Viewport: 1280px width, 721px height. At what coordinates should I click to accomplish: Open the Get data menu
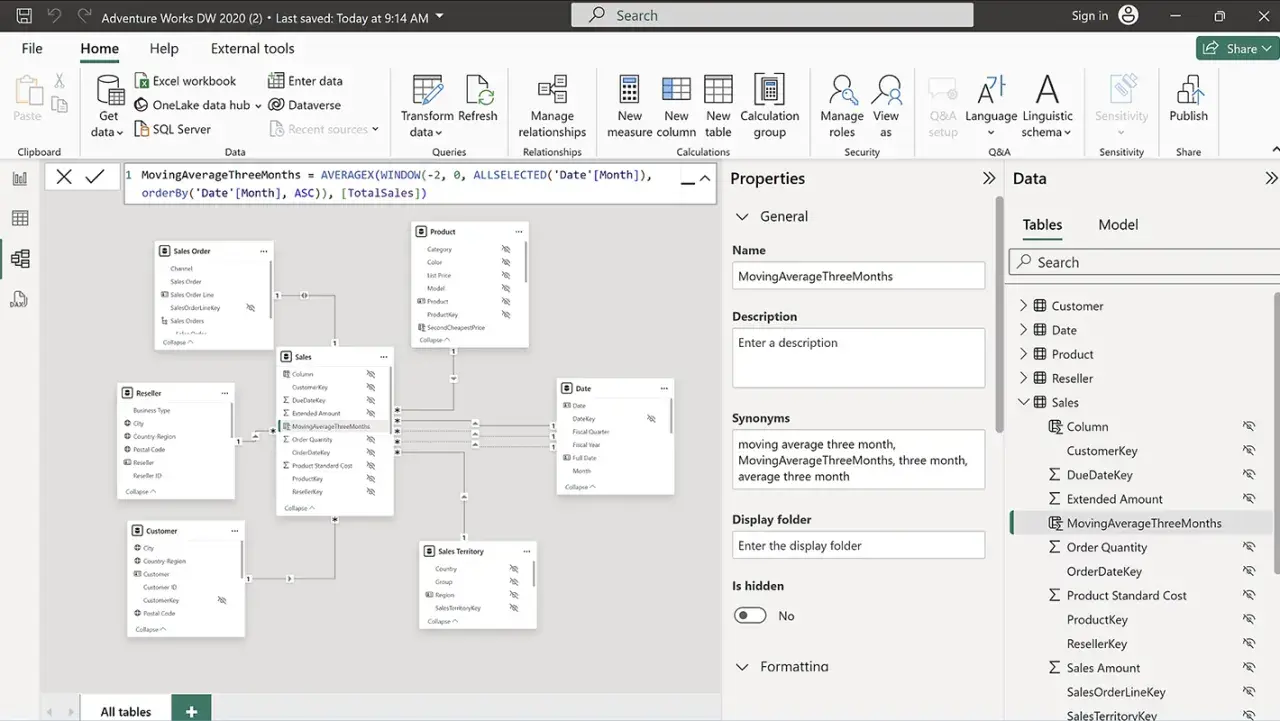point(109,106)
